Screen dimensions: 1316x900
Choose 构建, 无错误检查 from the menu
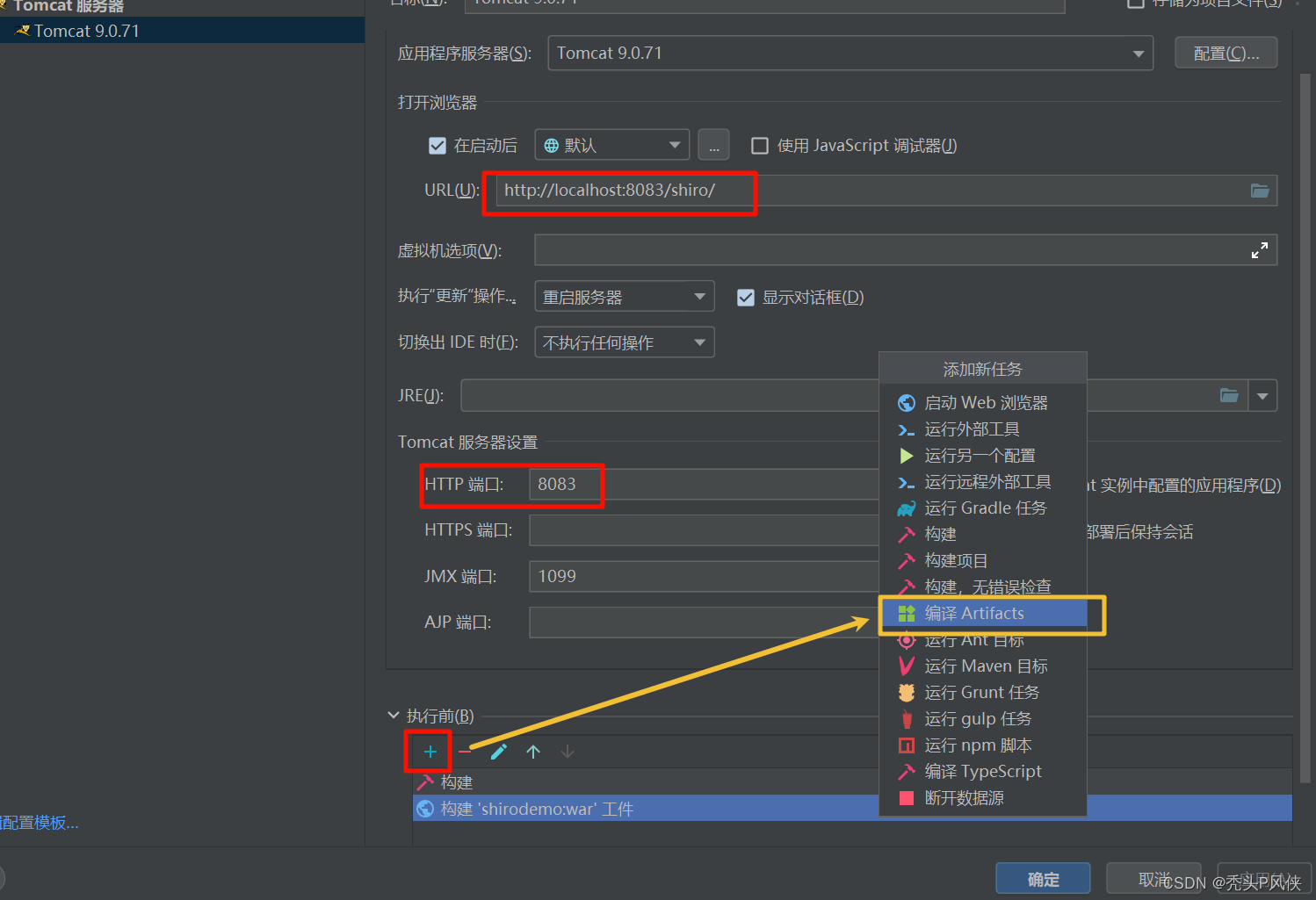point(982,587)
